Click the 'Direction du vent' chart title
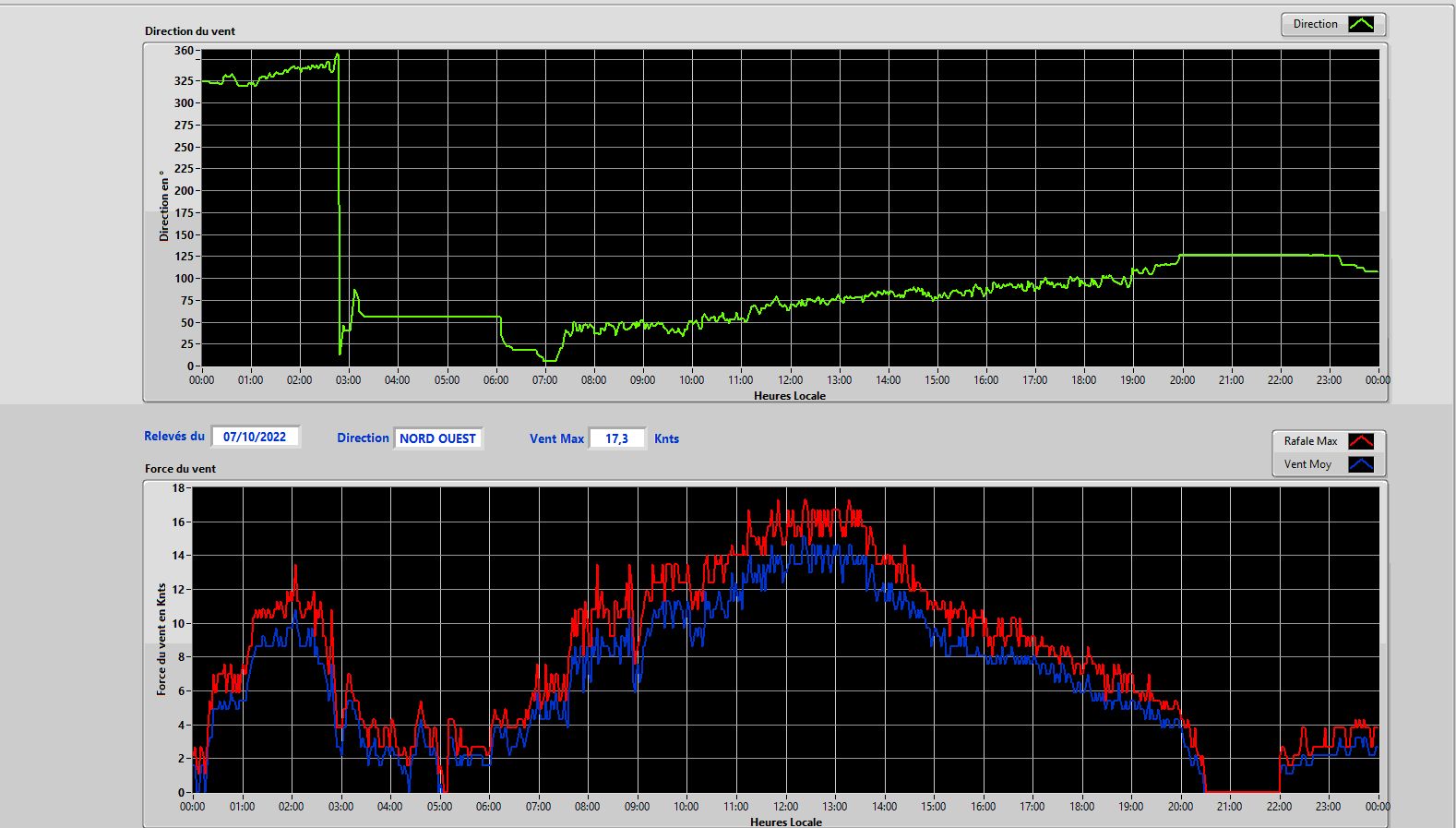This screenshot has width=1456, height=828. pyautogui.click(x=190, y=30)
